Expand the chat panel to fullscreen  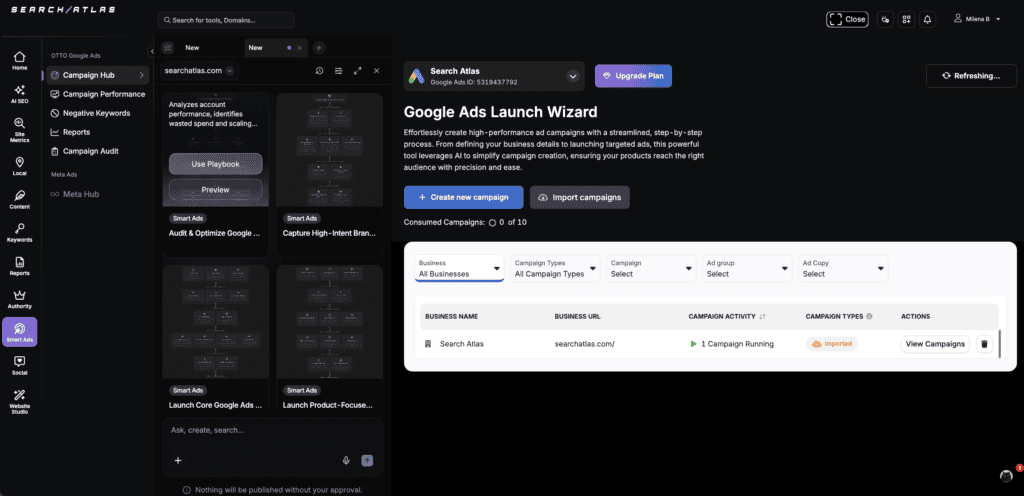(357, 70)
